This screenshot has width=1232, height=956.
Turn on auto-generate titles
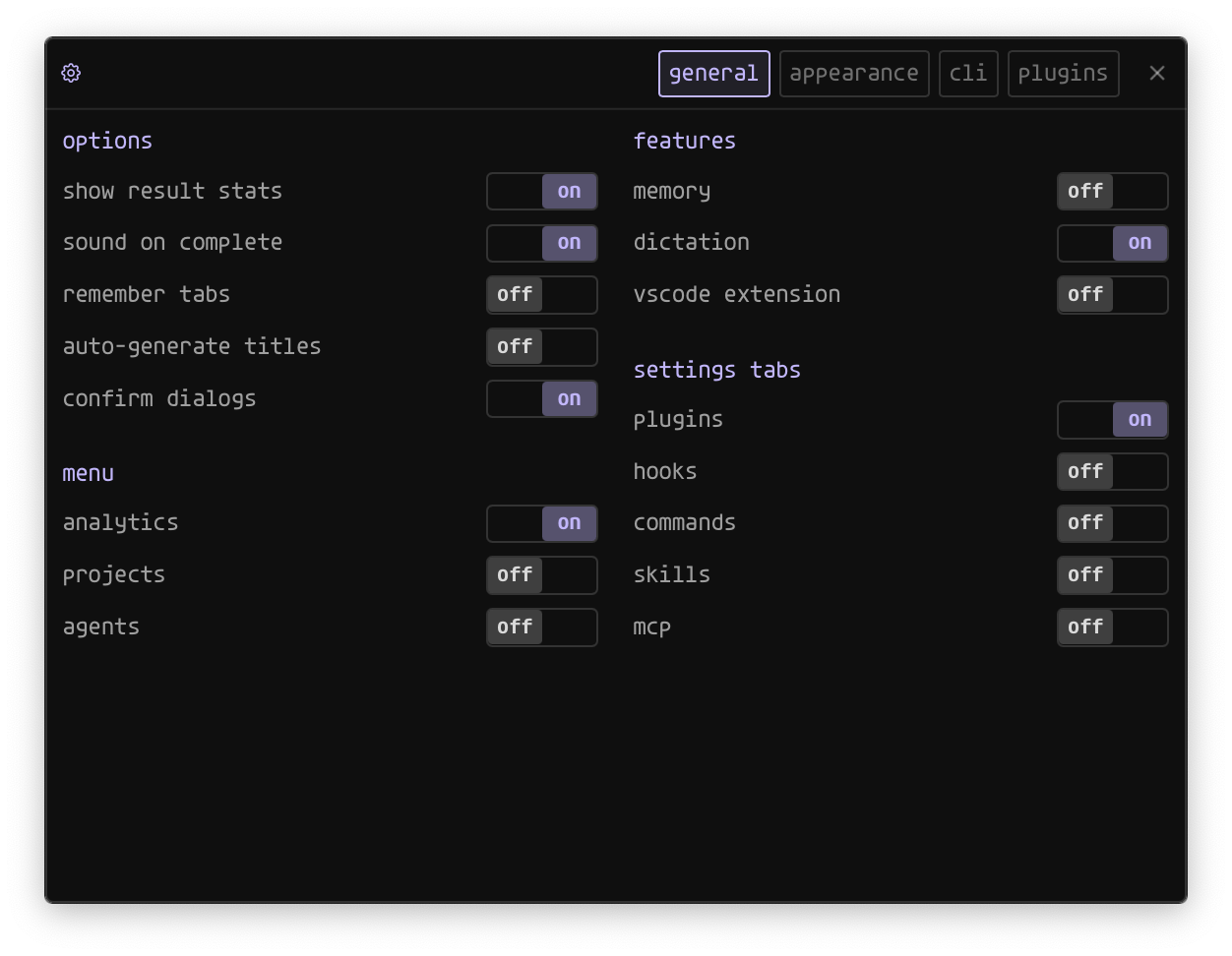click(x=541, y=346)
